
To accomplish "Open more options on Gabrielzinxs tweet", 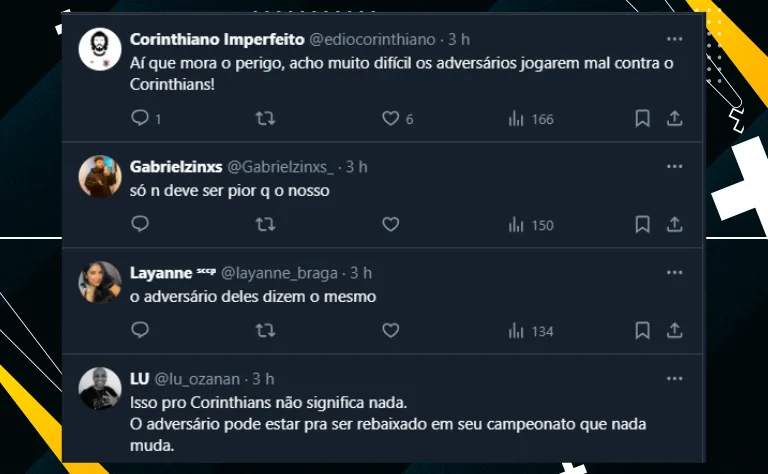I will coord(674,166).
